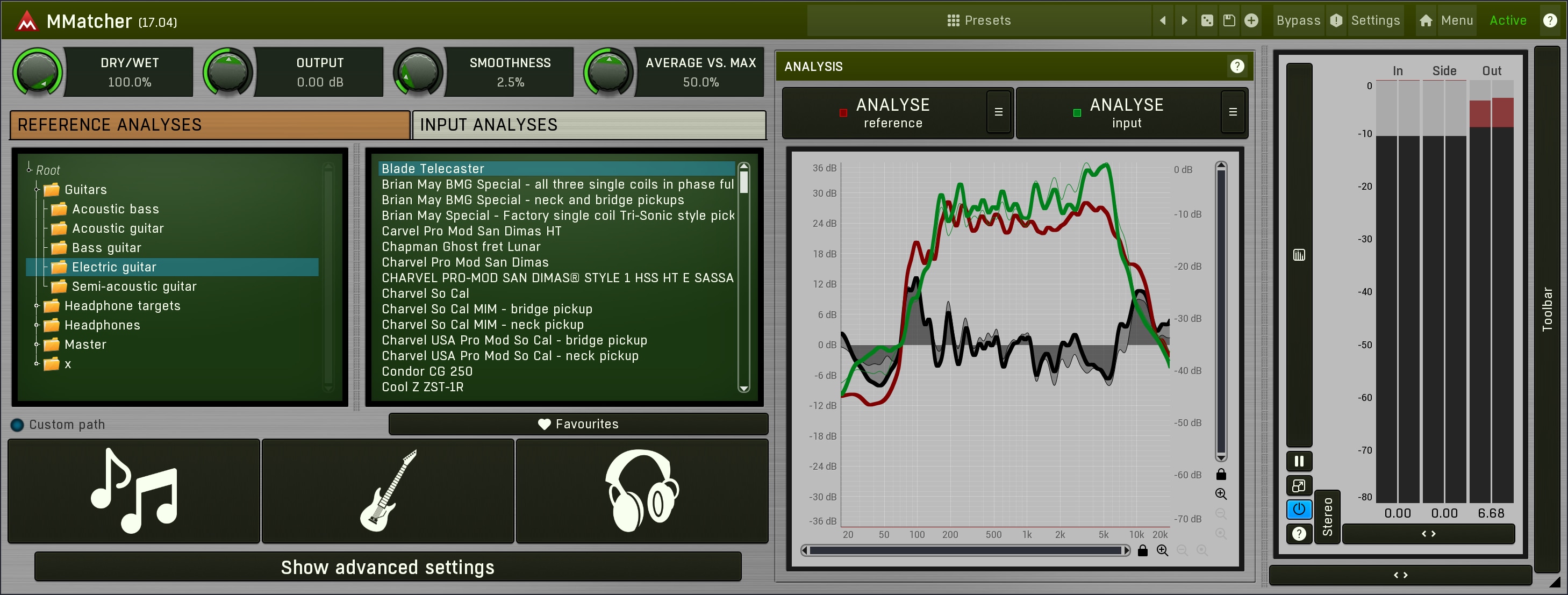Screen dimensions: 1568x595
Task: Click the music notes category icon
Action: 134,490
